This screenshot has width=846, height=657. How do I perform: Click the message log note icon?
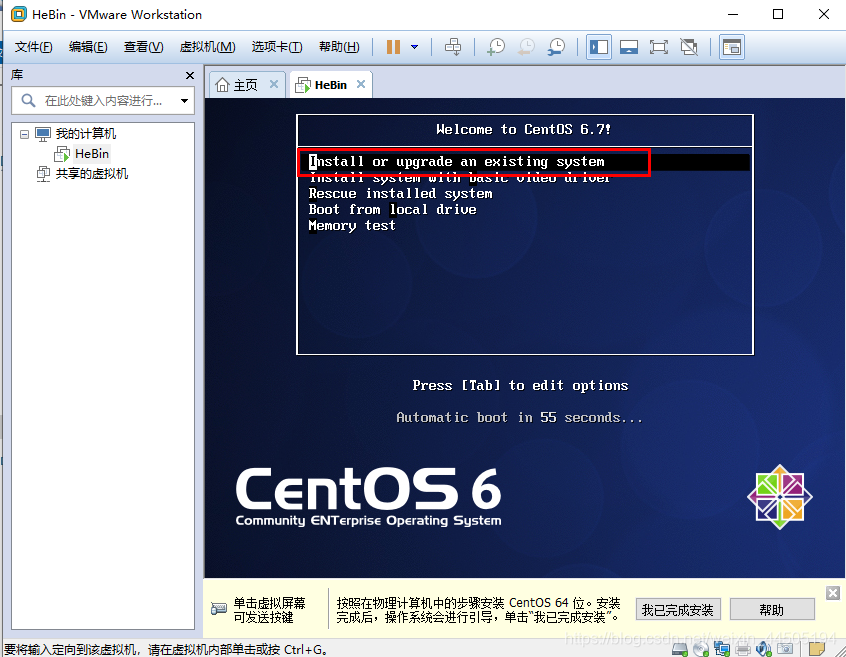(x=817, y=649)
